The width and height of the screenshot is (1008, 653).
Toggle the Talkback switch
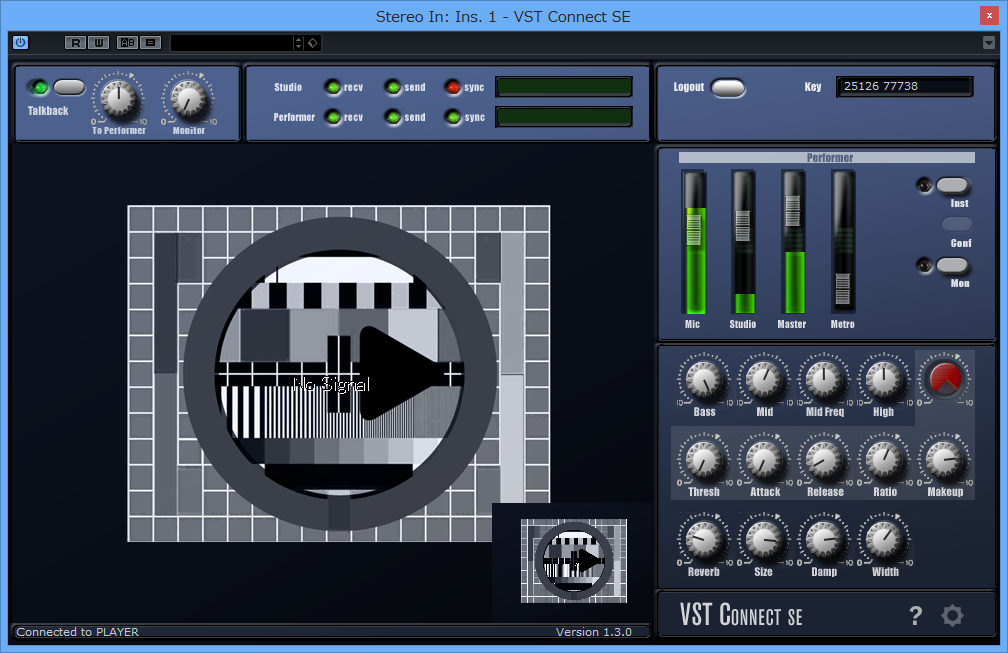(69, 87)
